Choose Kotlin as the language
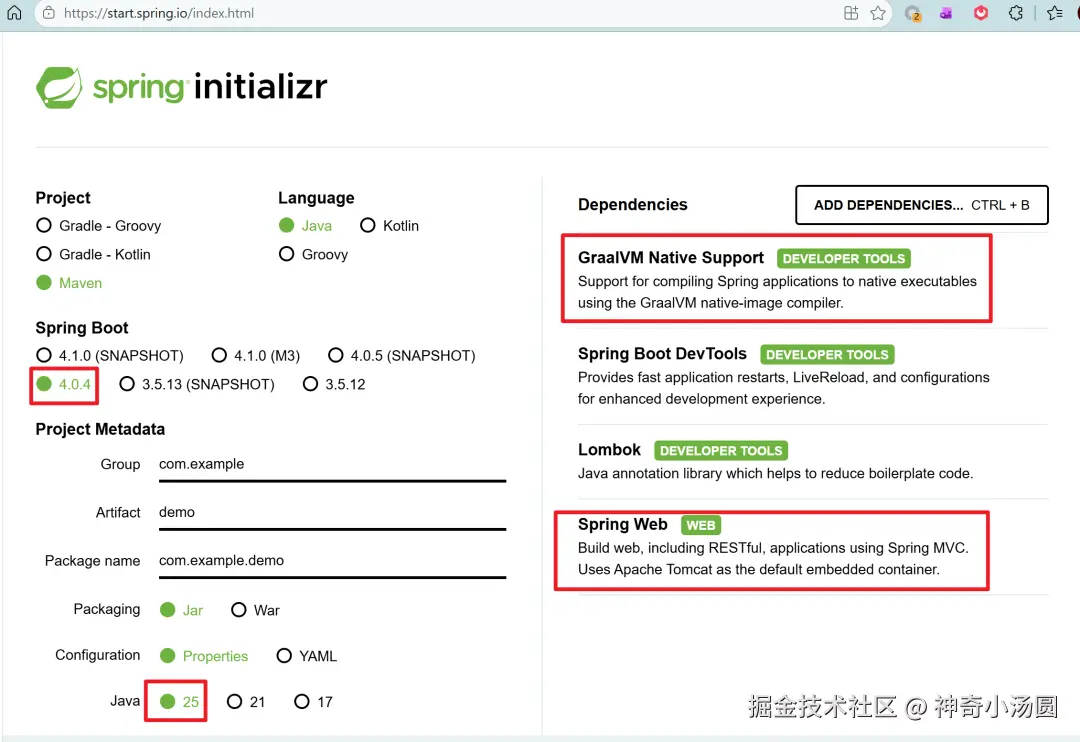The width and height of the screenshot is (1080, 742). point(389,225)
